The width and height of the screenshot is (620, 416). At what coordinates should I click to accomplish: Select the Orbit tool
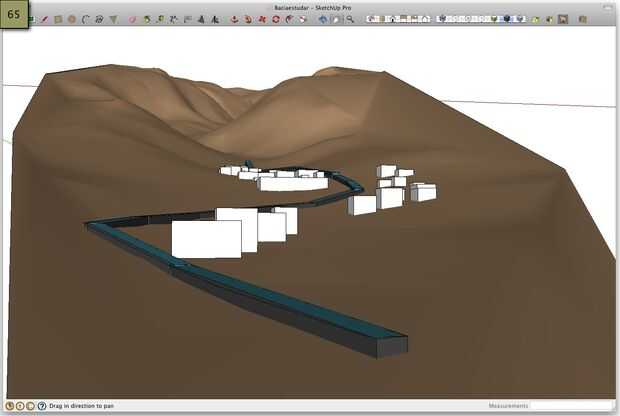coord(323,19)
